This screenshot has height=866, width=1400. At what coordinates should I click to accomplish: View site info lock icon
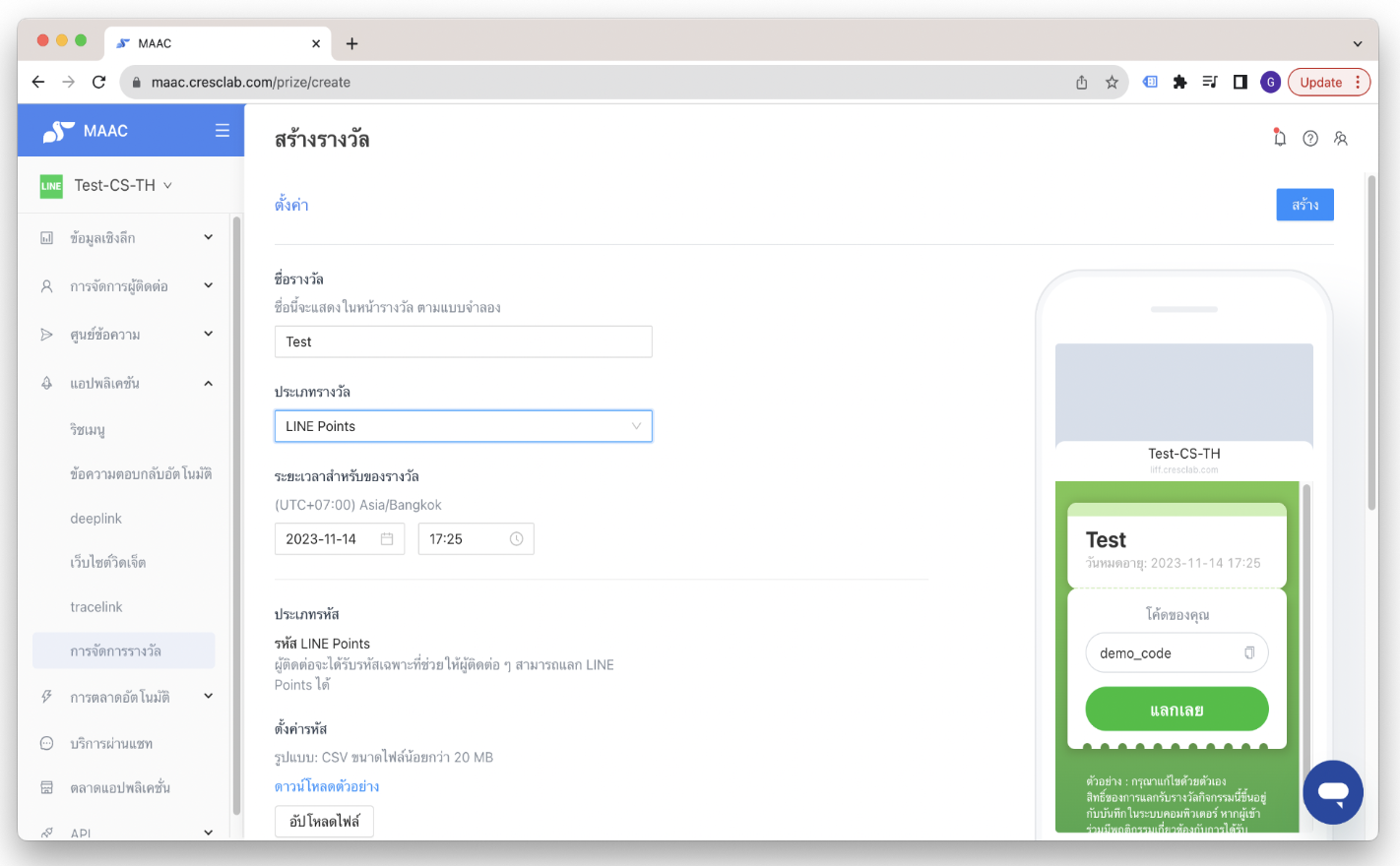(x=136, y=83)
